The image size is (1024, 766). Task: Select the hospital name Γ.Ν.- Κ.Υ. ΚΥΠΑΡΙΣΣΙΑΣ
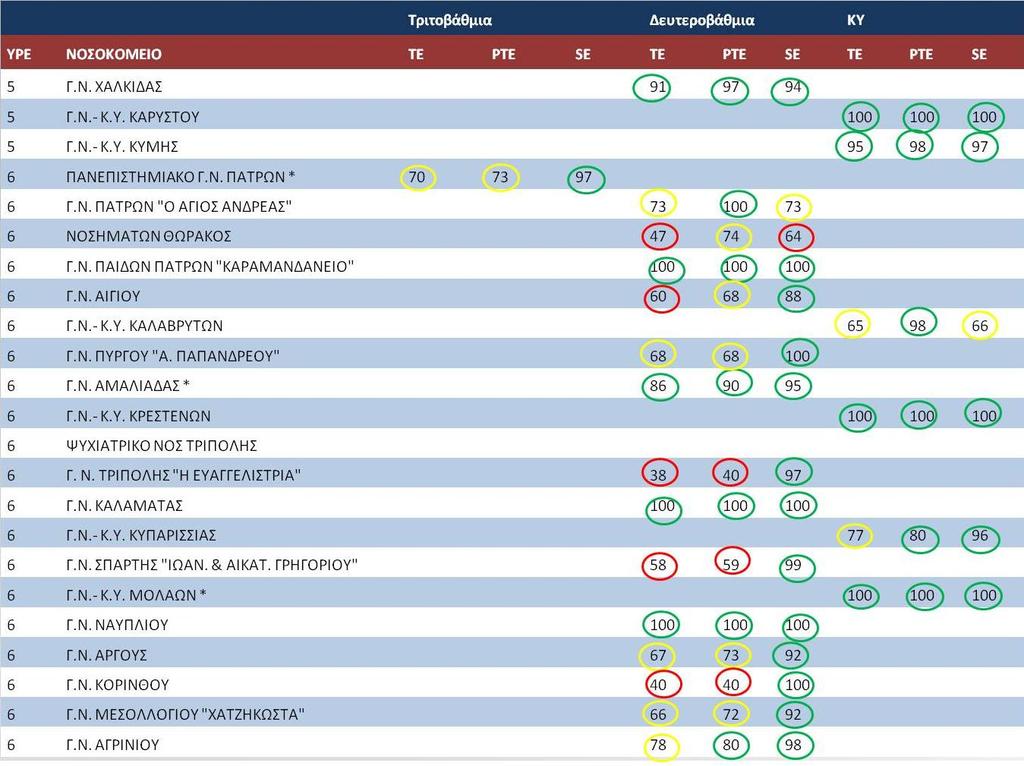click(141, 535)
